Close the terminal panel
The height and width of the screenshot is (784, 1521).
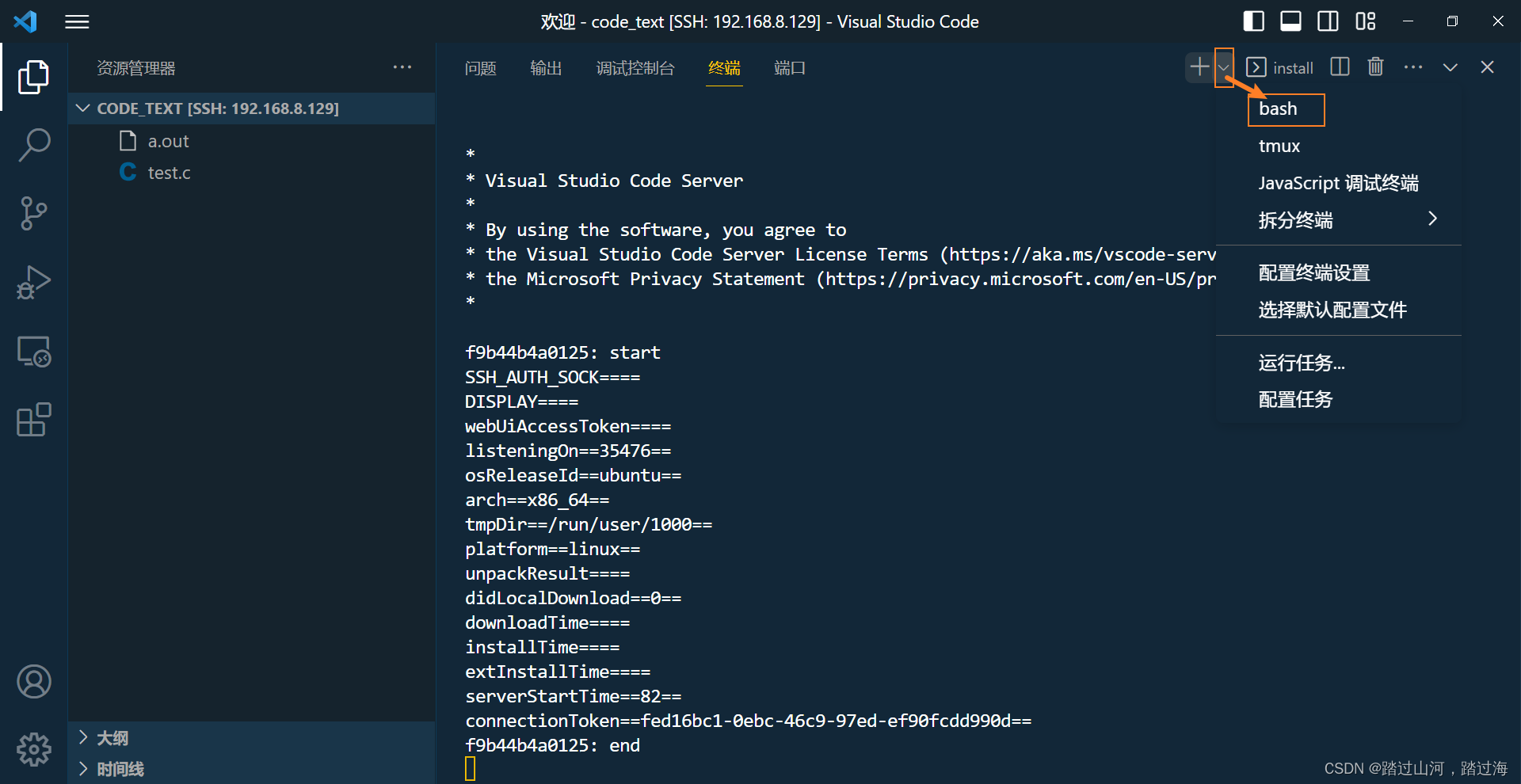(1487, 67)
